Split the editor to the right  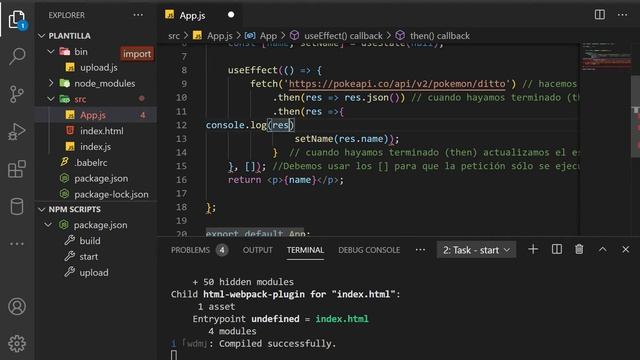[600, 15]
